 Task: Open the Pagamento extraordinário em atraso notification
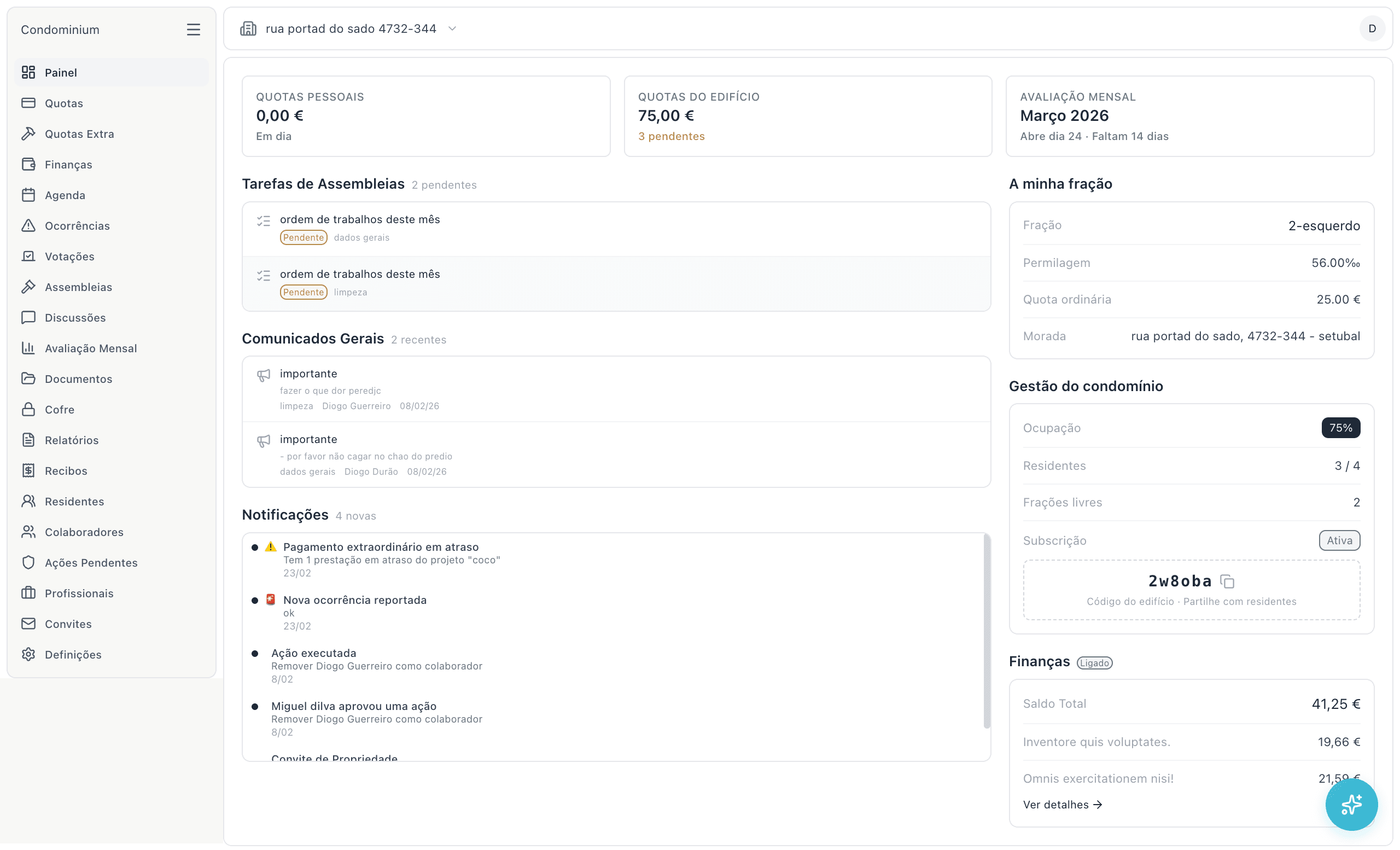pos(381,546)
